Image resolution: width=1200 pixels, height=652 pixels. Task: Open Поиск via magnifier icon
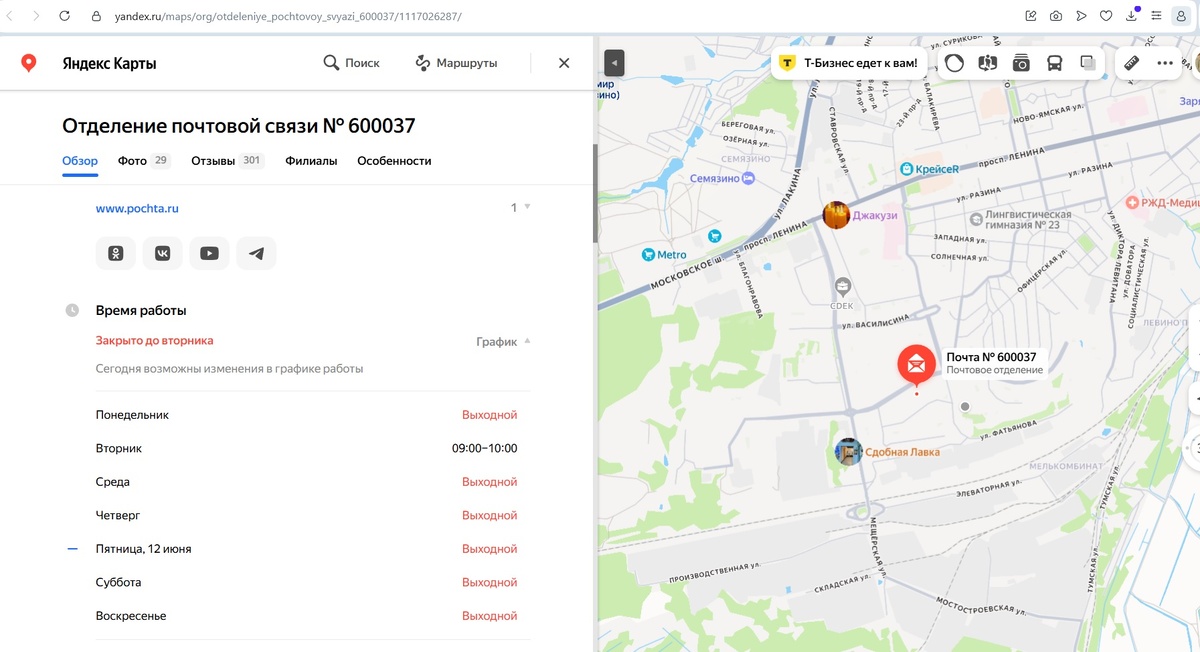pos(352,63)
